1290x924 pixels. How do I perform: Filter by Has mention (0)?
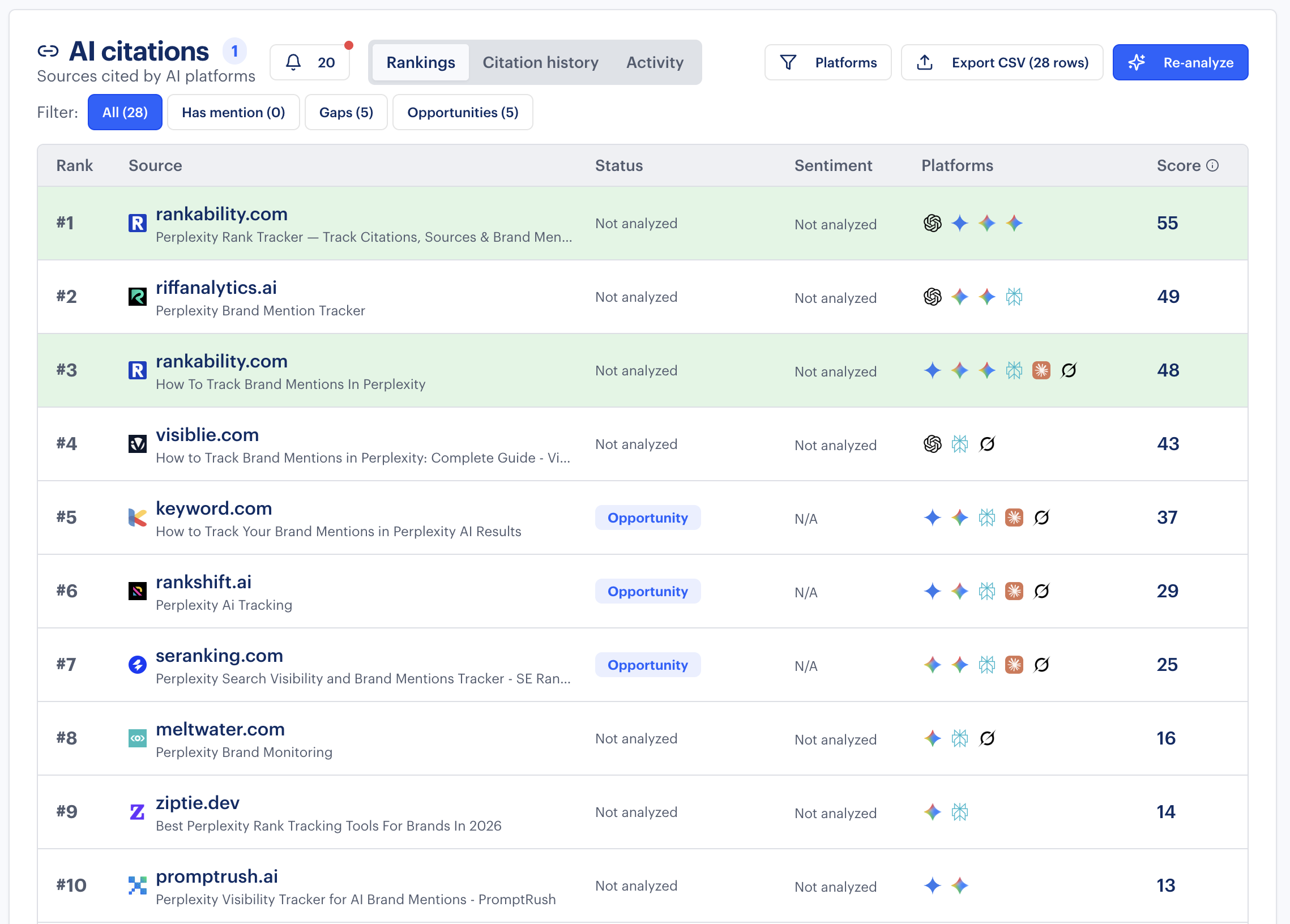point(233,112)
